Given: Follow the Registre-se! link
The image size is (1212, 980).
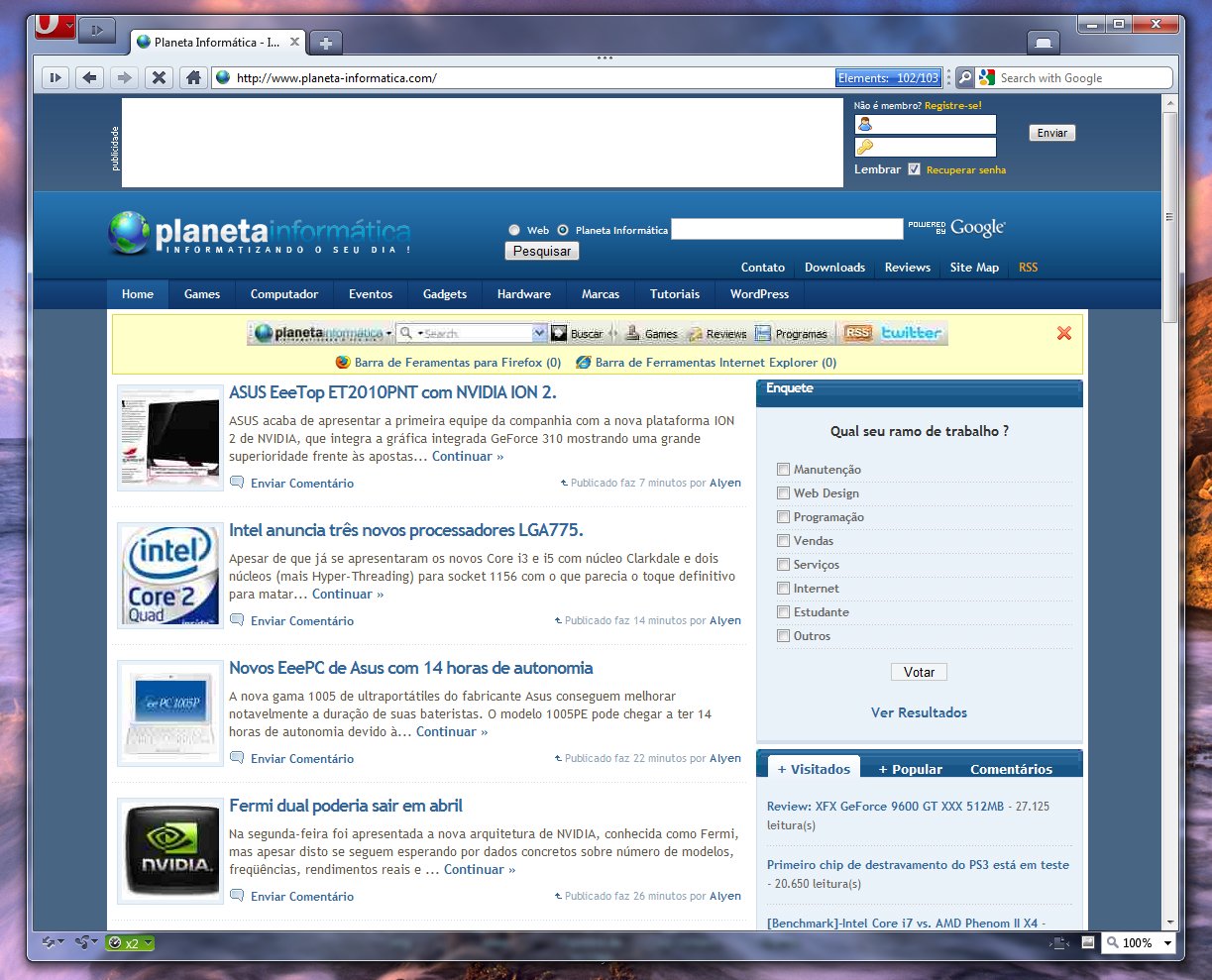Looking at the screenshot, I should 953,105.
